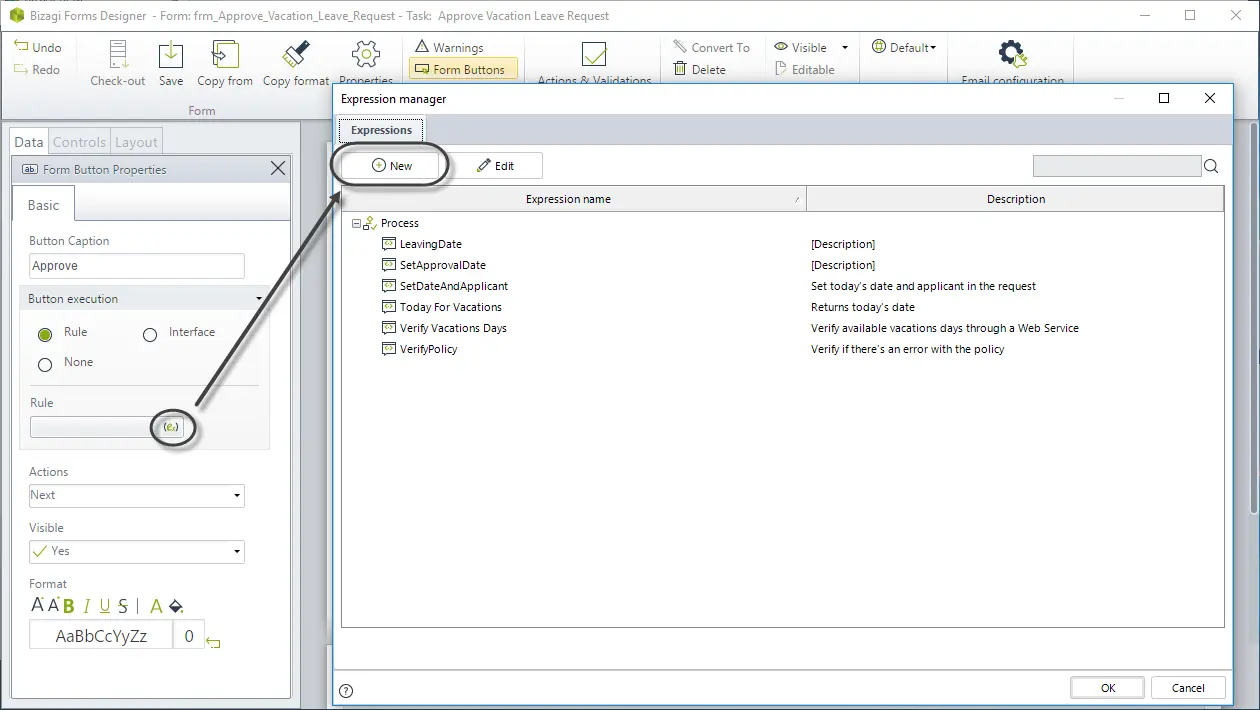Image resolution: width=1260 pixels, height=710 pixels.
Task: Pick the fill color bucket swatch
Action: (176, 605)
